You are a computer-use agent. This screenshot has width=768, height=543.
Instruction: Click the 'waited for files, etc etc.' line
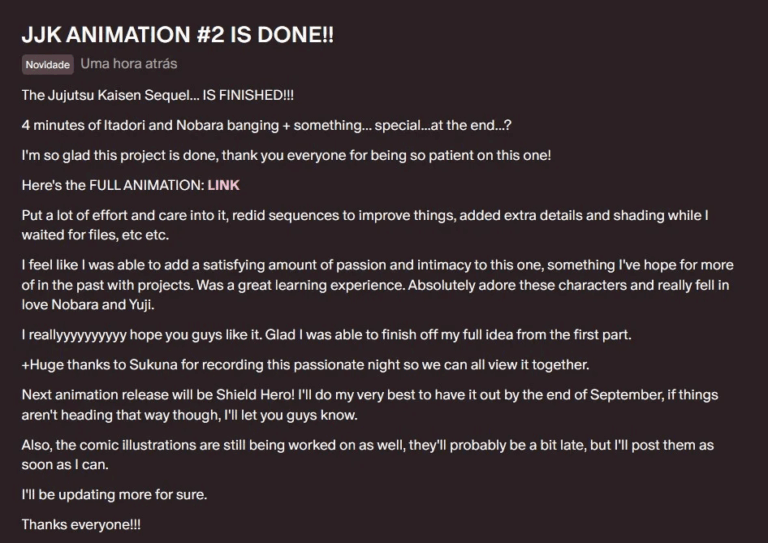[95, 235]
